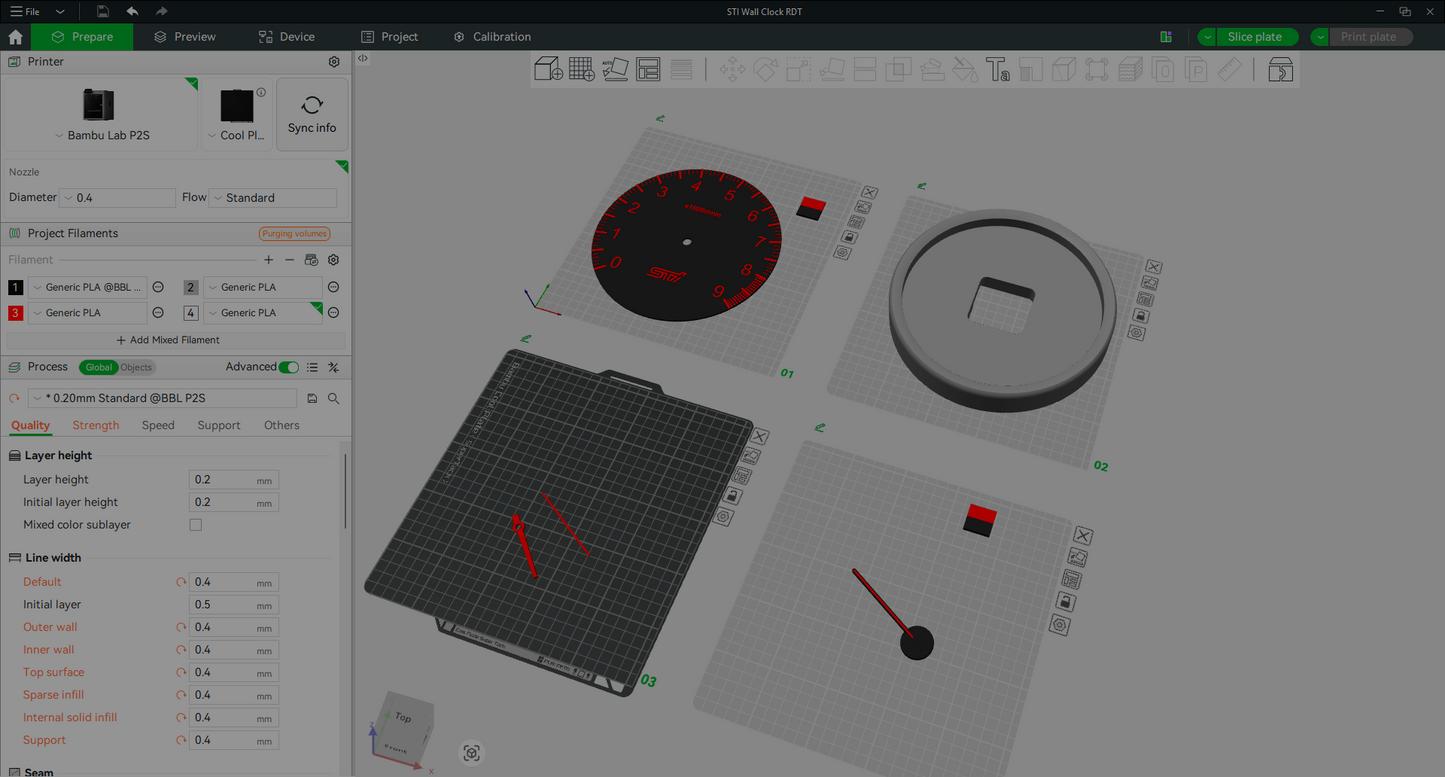Switch process scope to Objects
The height and width of the screenshot is (777, 1445).
pos(136,367)
